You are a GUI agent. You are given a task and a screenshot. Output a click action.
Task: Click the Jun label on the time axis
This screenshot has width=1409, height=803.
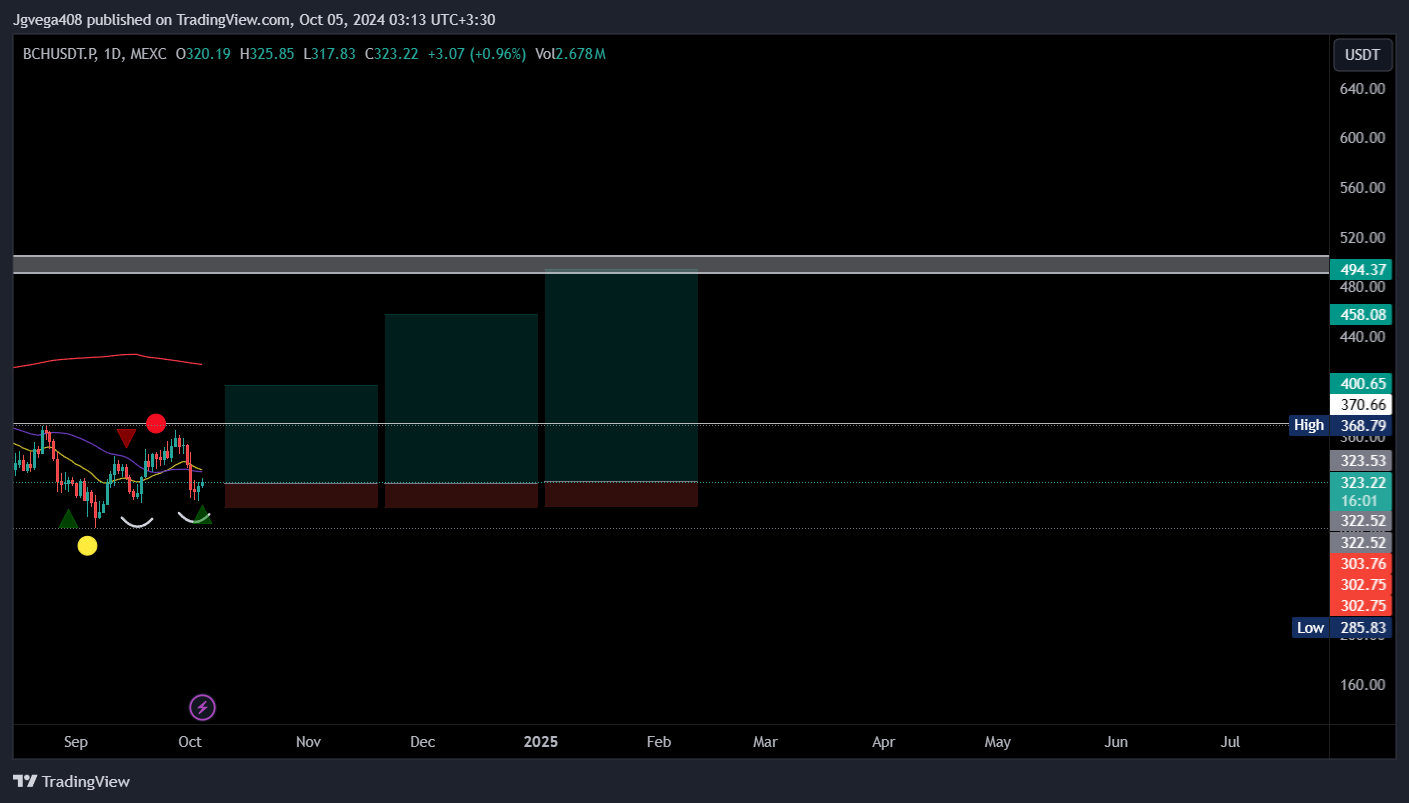[x=1116, y=742]
